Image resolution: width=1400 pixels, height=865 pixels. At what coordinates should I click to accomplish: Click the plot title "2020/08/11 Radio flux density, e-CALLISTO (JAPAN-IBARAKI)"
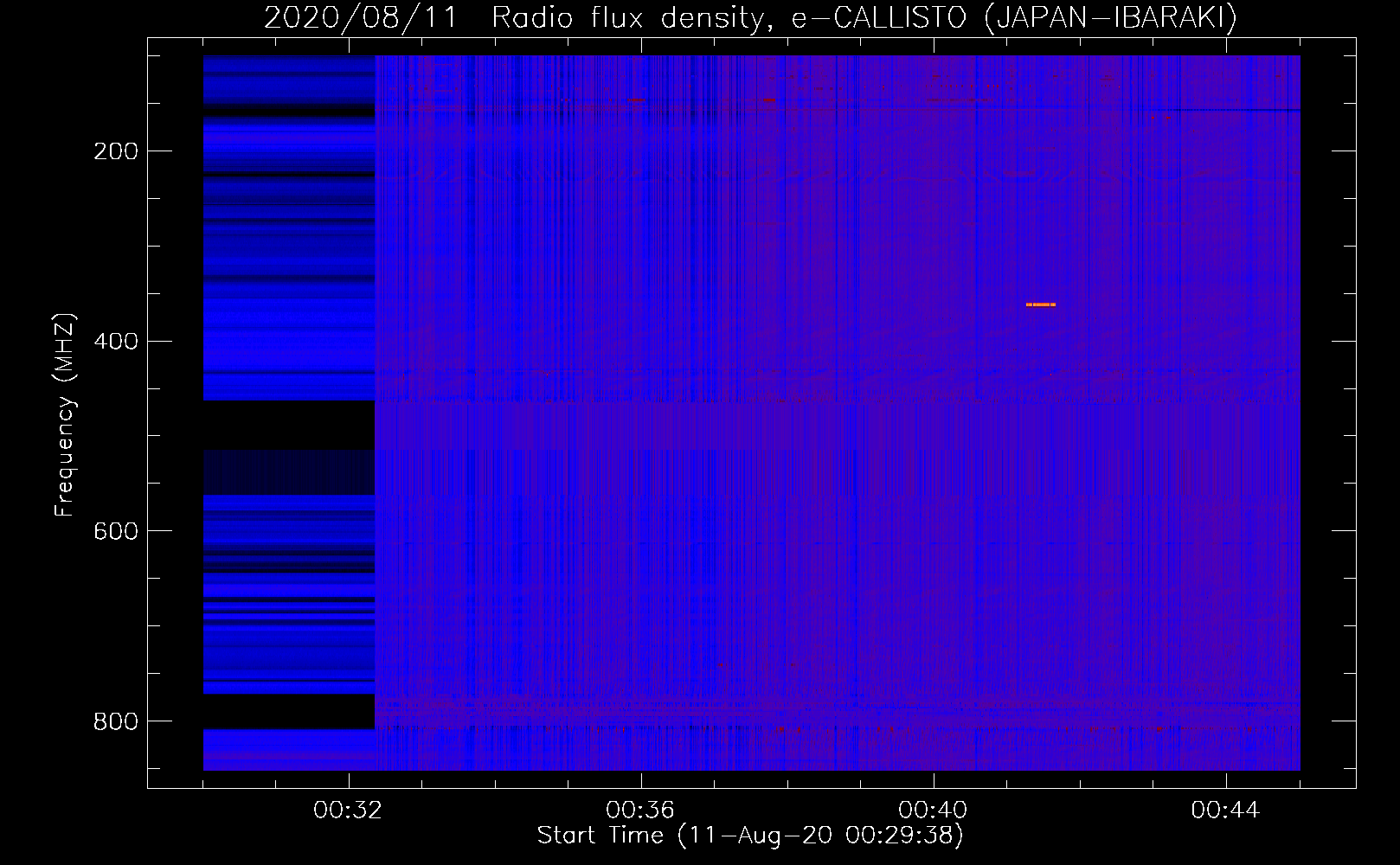click(750, 17)
